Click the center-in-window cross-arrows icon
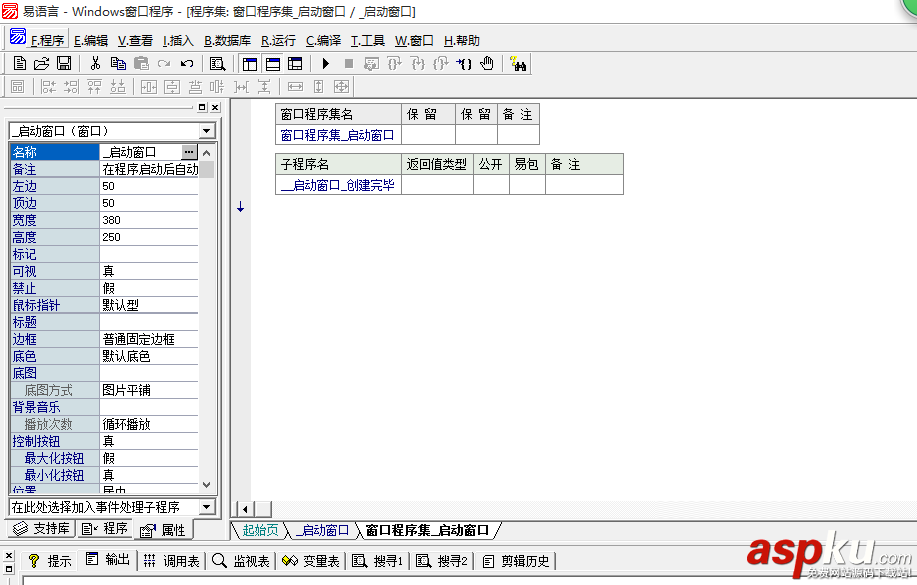917x585 pixels. coord(342,87)
